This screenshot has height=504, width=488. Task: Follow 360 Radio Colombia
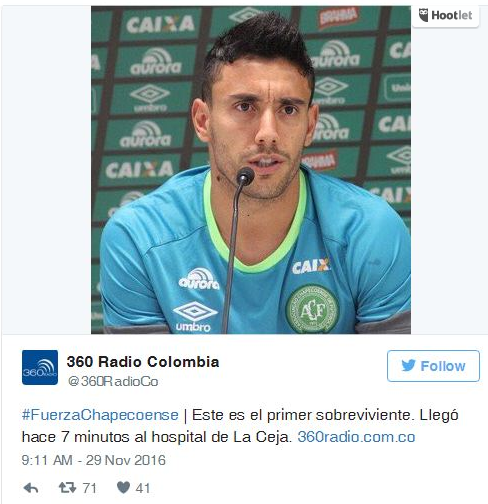433,366
